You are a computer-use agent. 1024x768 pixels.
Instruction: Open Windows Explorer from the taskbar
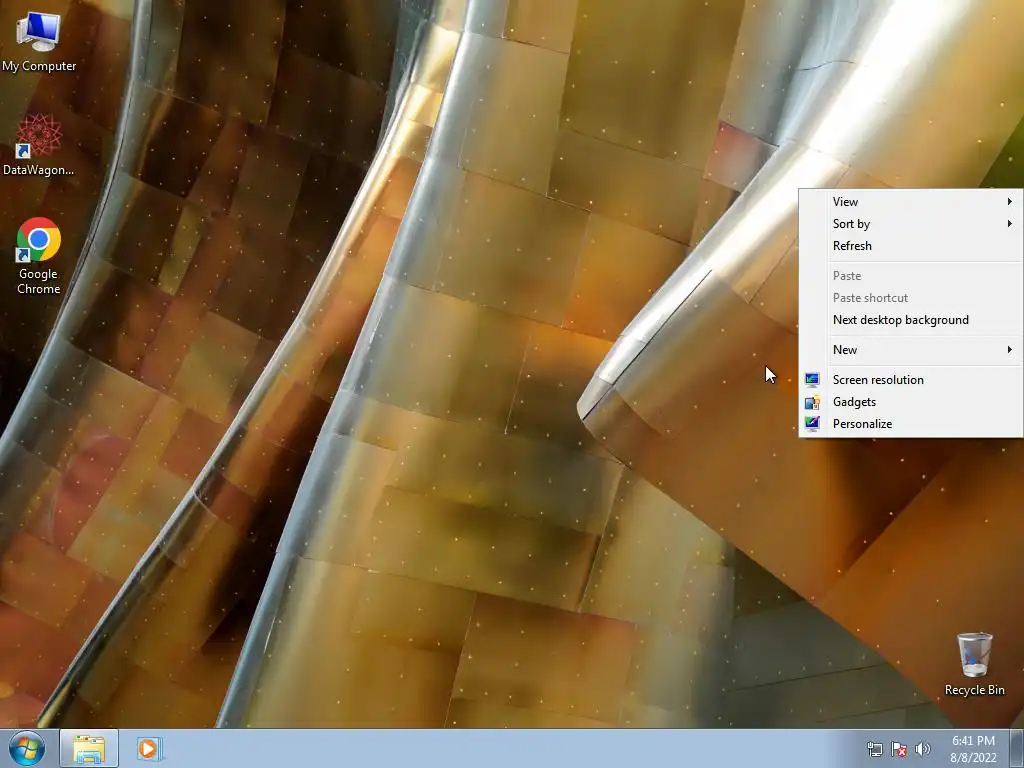pyautogui.click(x=89, y=748)
